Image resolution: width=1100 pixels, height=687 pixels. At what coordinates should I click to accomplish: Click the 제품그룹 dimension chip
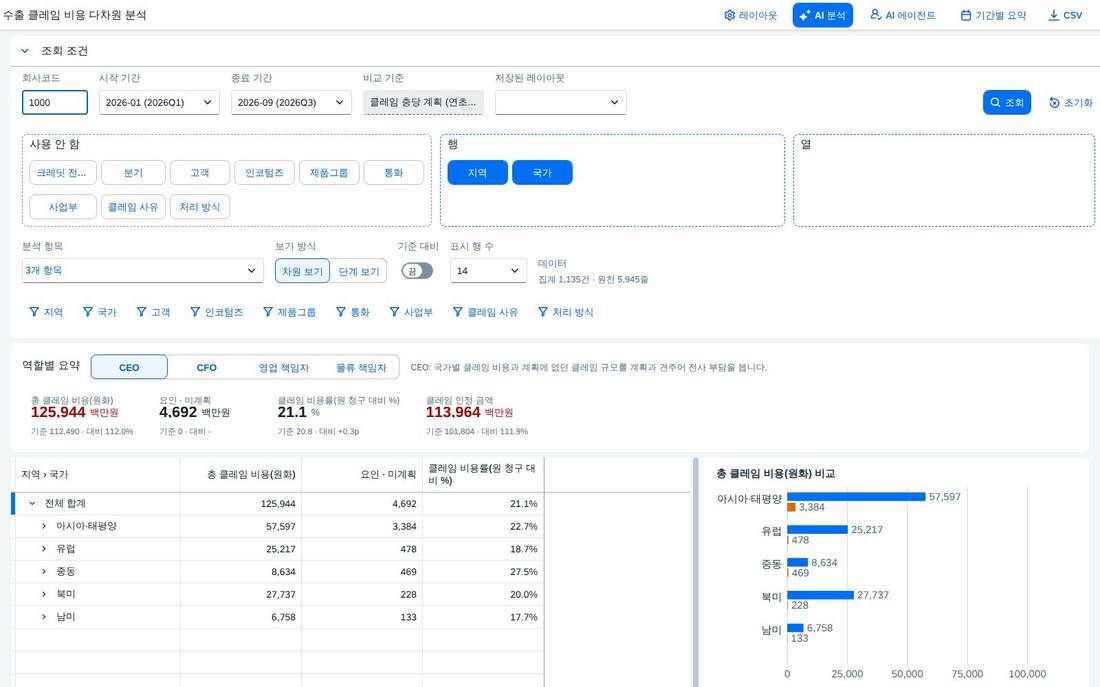tap(329, 173)
